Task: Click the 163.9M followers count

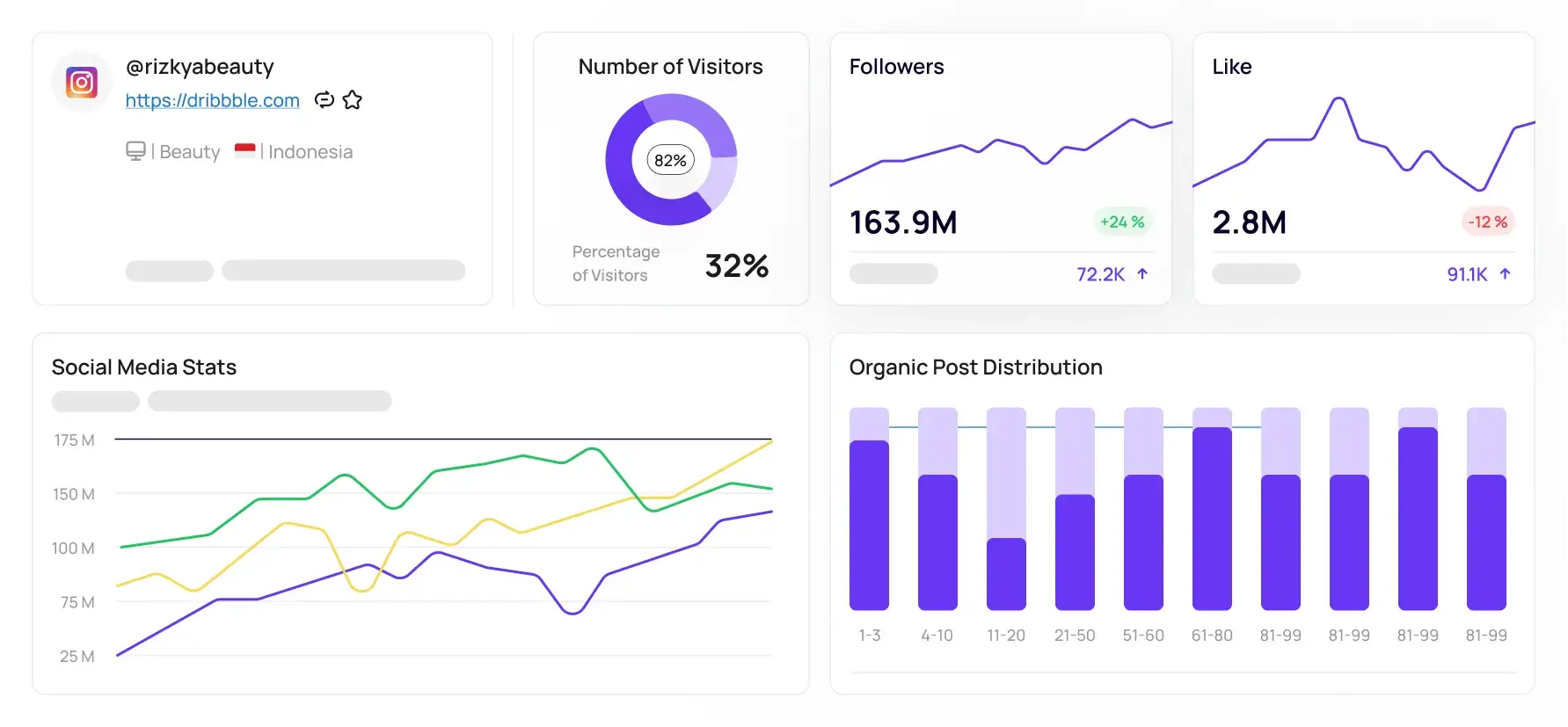Action: coord(903,222)
